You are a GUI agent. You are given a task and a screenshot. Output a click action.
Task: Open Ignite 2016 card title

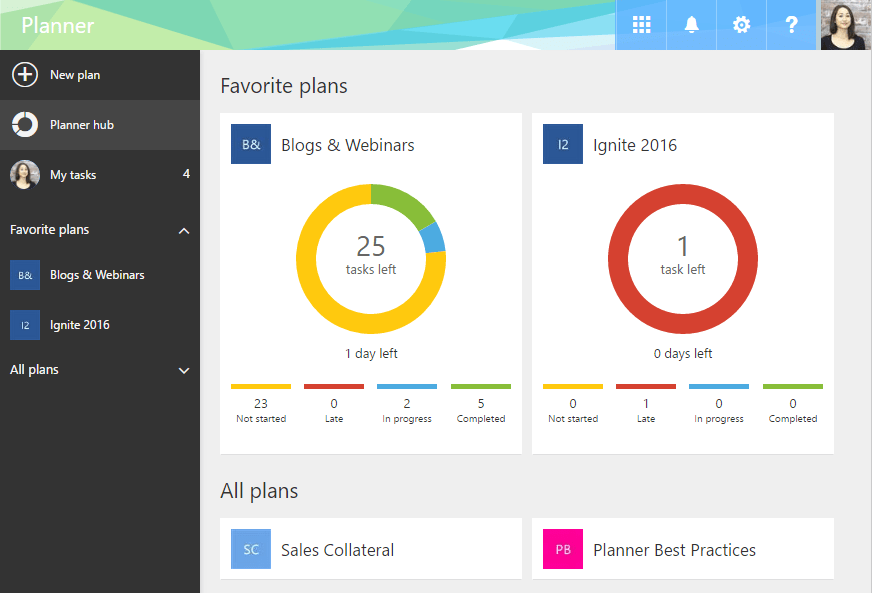click(635, 145)
